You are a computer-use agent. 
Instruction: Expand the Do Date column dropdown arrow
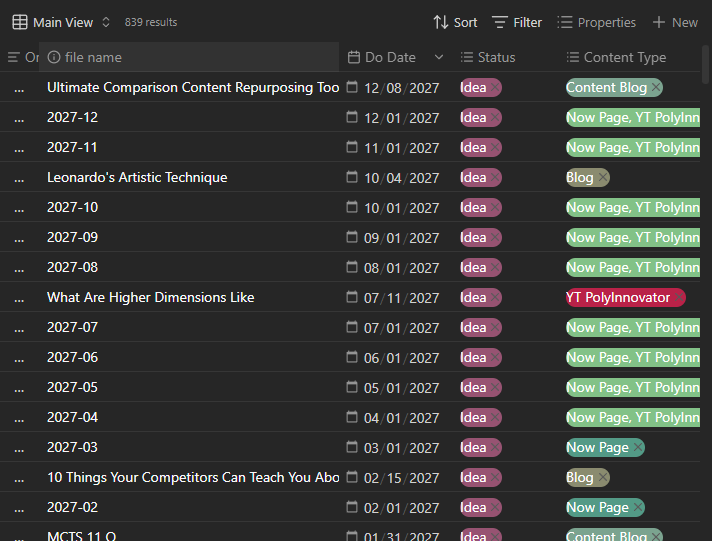[438, 57]
